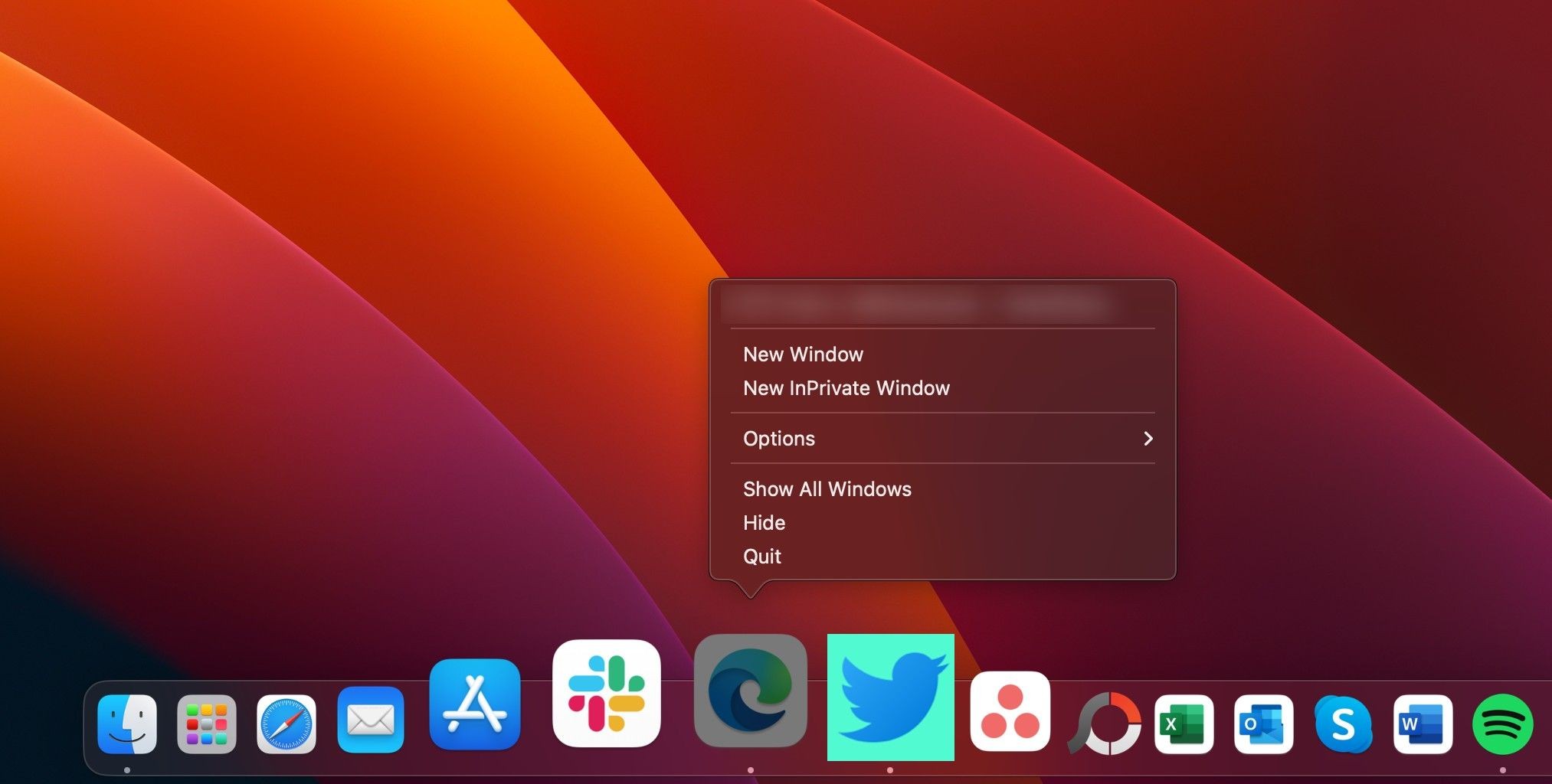Open the red and grey ring app icon

point(1105,724)
